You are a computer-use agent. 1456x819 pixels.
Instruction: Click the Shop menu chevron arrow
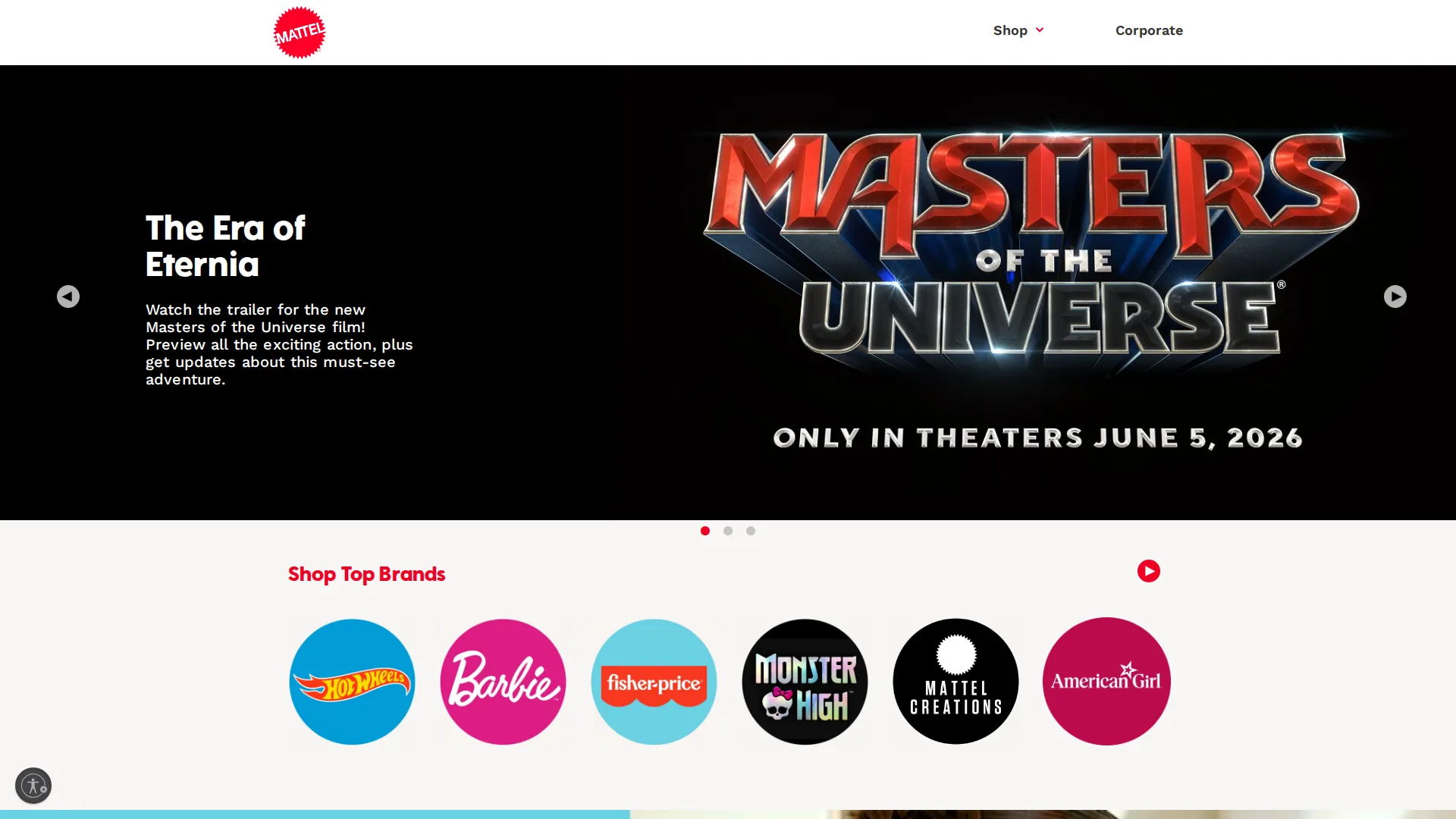pyautogui.click(x=1040, y=30)
